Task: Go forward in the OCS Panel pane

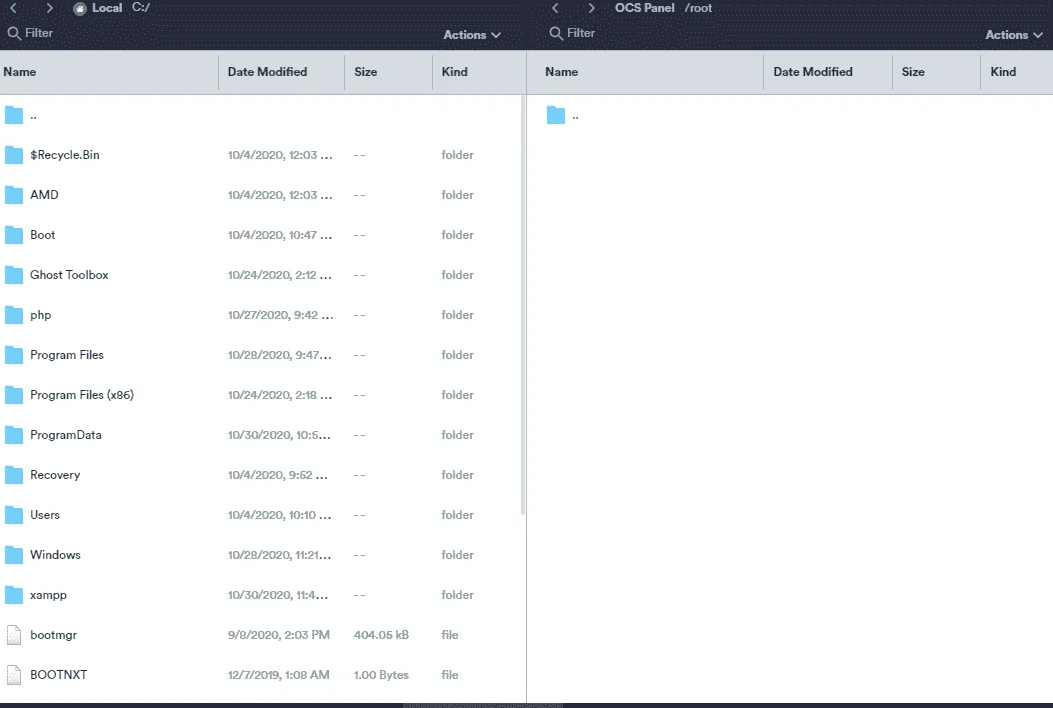Action: point(591,8)
